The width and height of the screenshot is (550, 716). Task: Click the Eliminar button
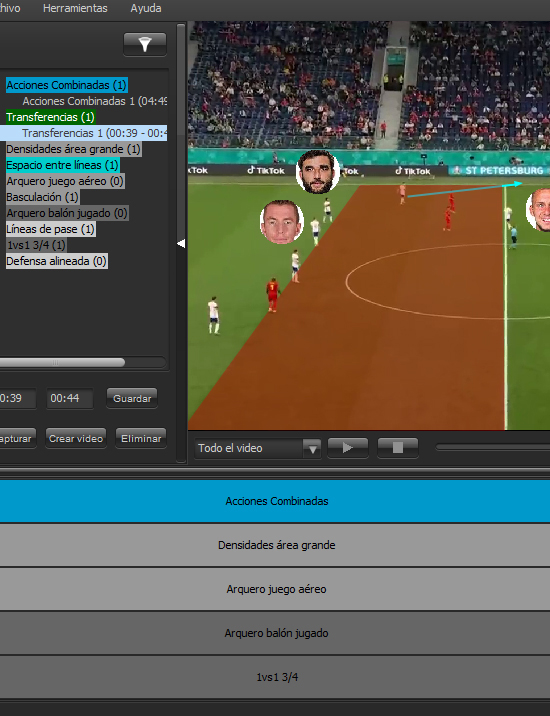click(x=141, y=438)
